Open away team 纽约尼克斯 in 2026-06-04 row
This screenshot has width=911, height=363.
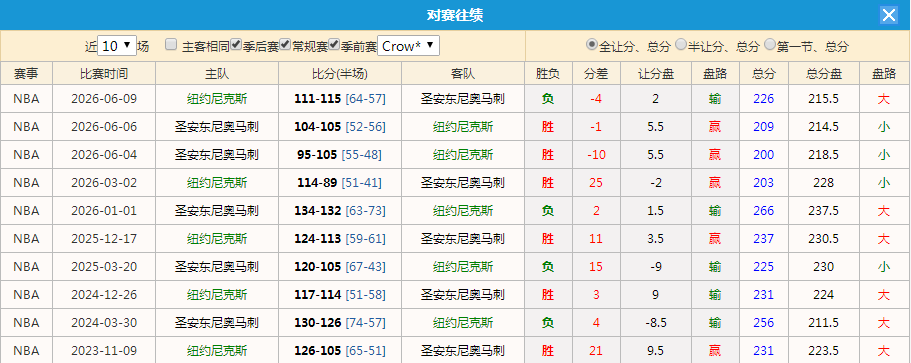coord(463,155)
